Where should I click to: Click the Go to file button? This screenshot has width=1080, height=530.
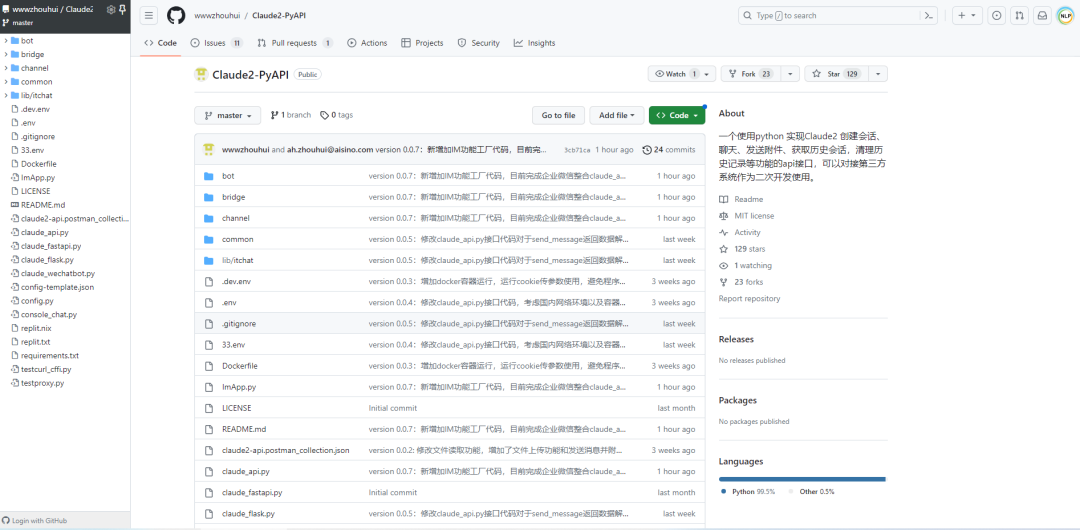tap(558, 115)
